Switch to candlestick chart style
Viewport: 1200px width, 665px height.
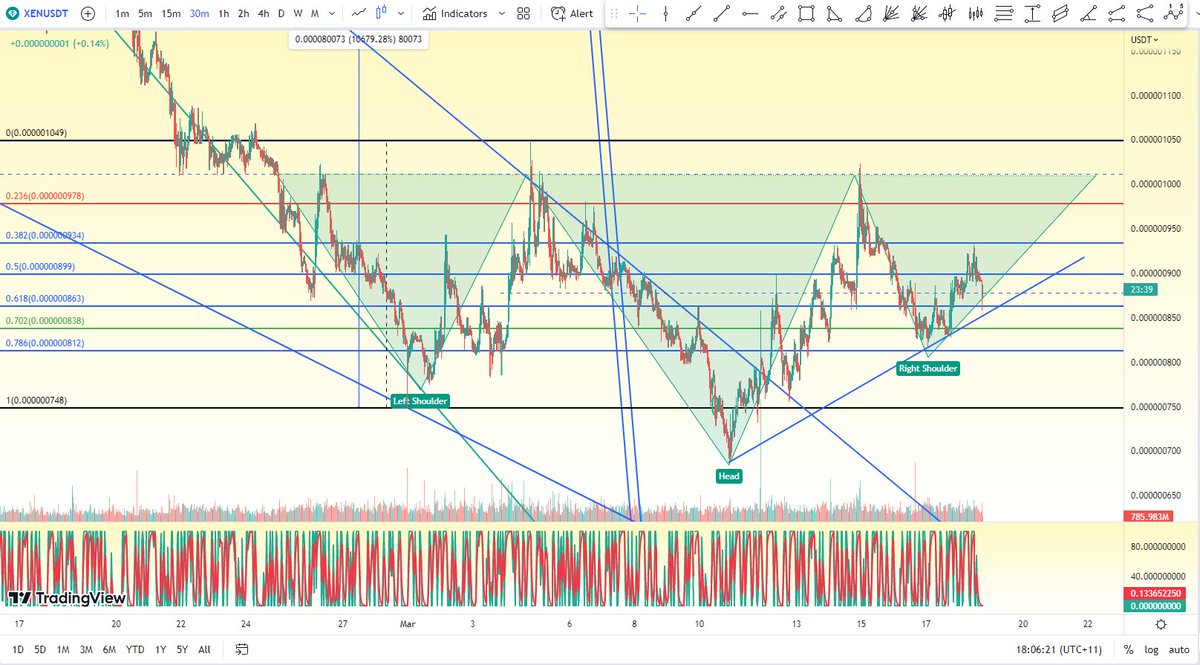[383, 13]
